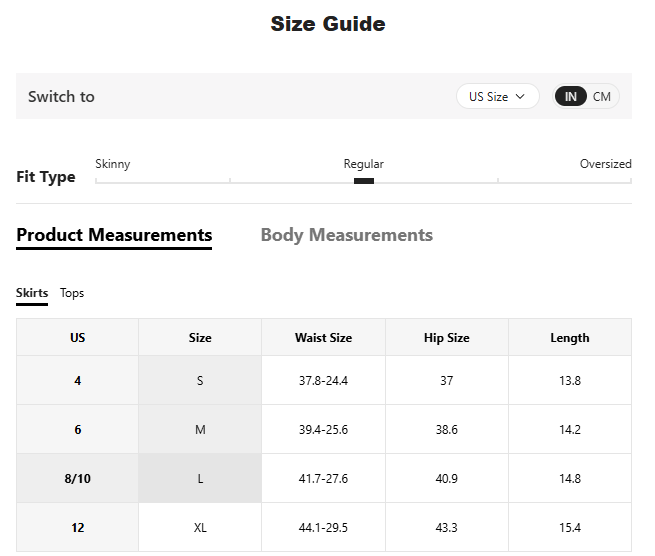Click hip size value 38.6
Image resolution: width=655 pixels, height=556 pixels.
(x=447, y=429)
